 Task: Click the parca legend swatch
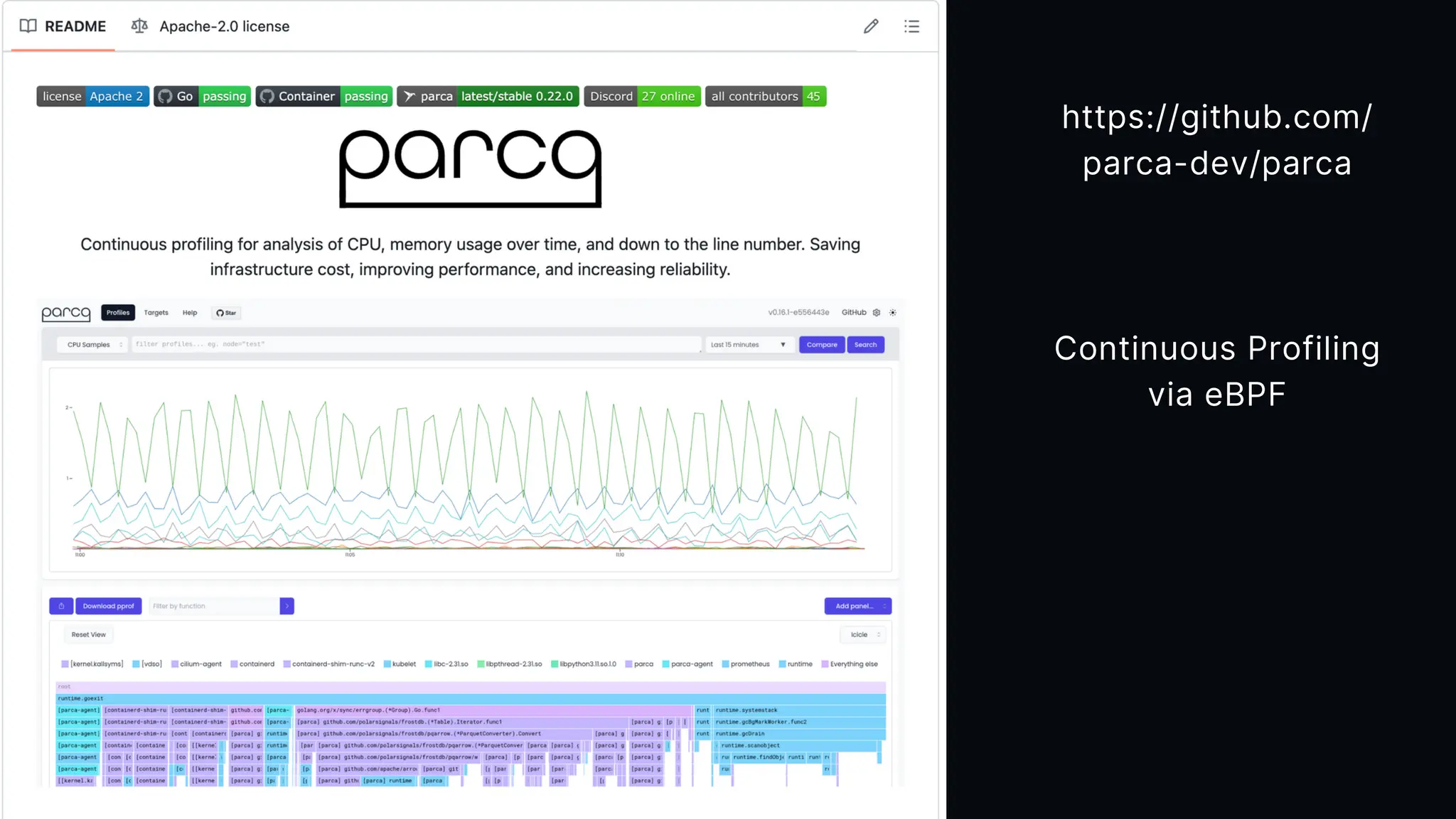(628, 664)
